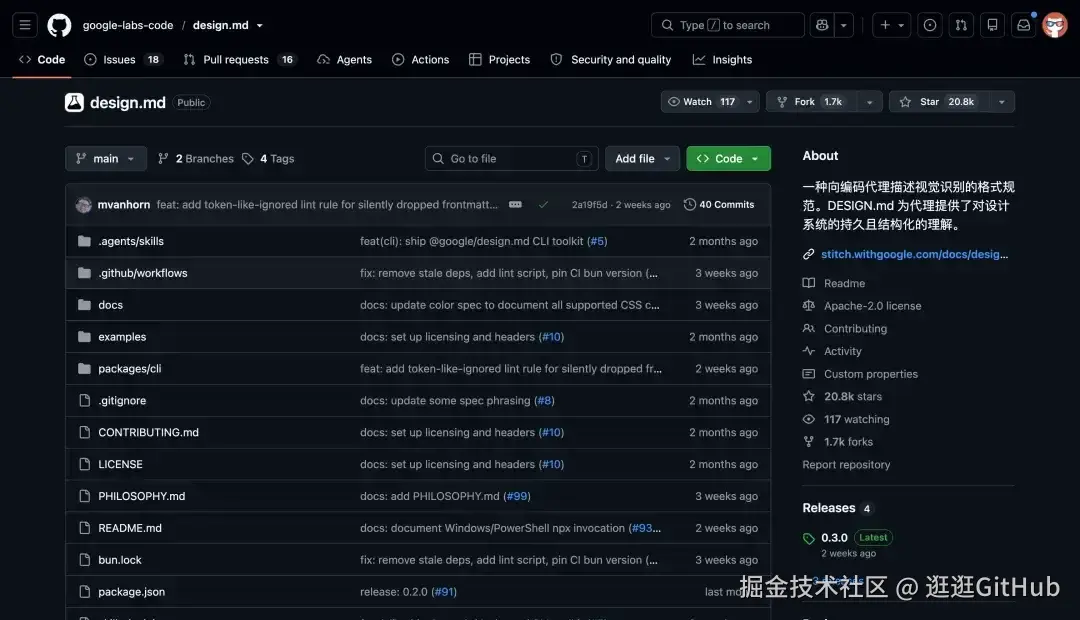Viewport: 1080px width, 620px height.
Task: Go to GitHub home via Octocat logo
Action: point(59,25)
